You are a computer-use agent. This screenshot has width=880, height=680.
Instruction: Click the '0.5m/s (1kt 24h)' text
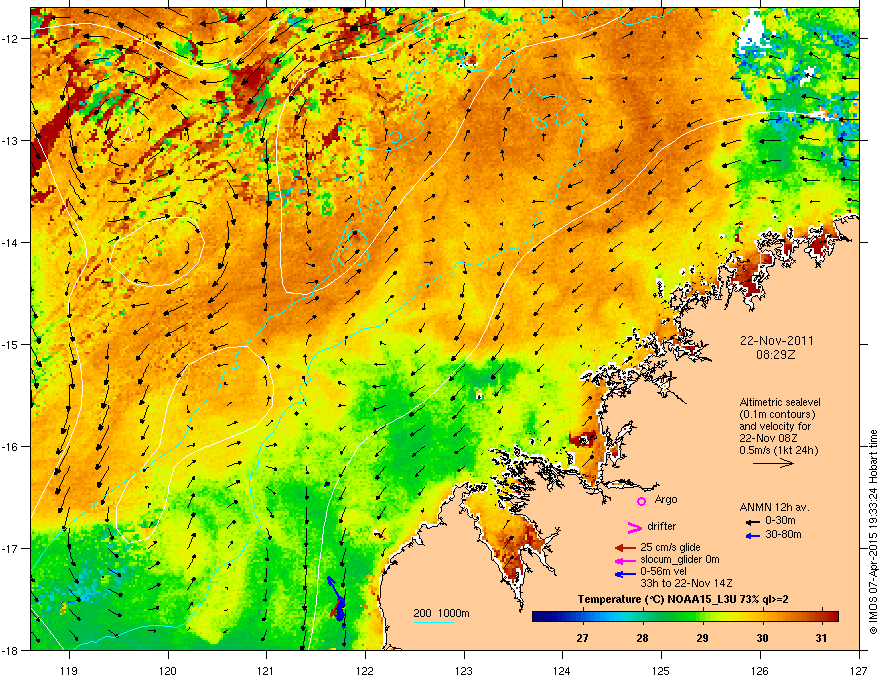[x=778, y=450]
